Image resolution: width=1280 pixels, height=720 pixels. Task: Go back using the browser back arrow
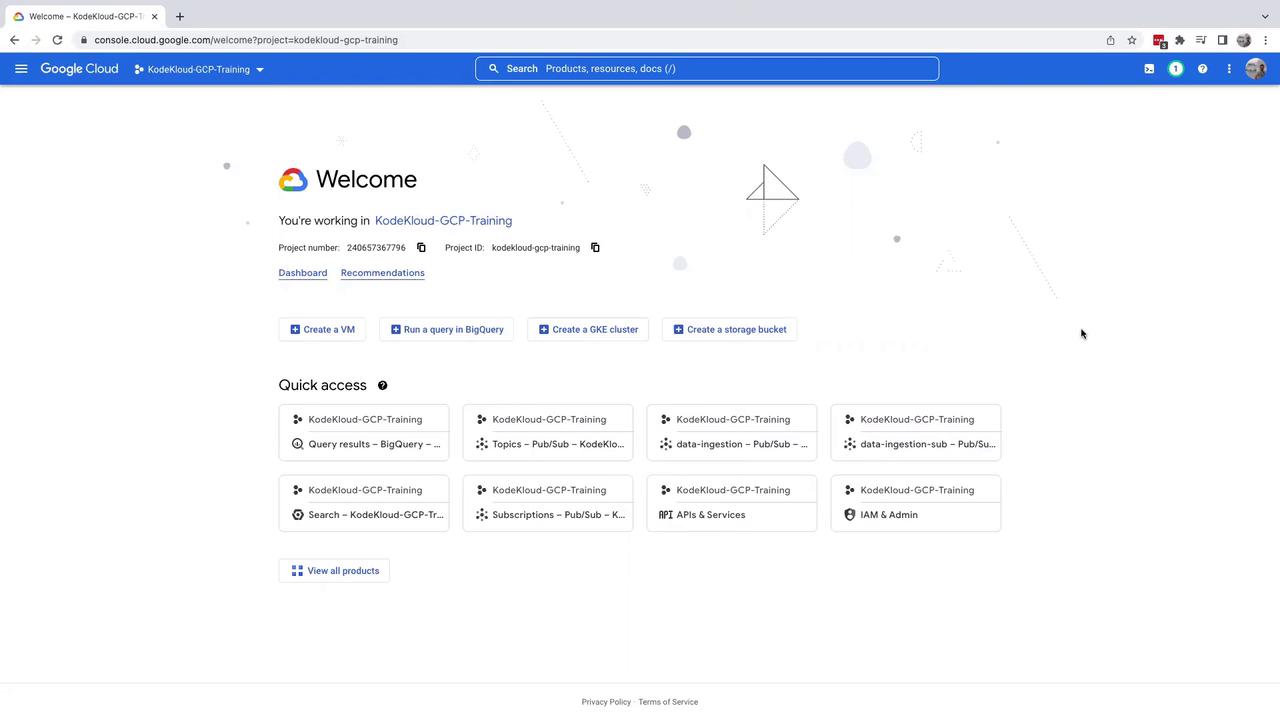pos(14,40)
